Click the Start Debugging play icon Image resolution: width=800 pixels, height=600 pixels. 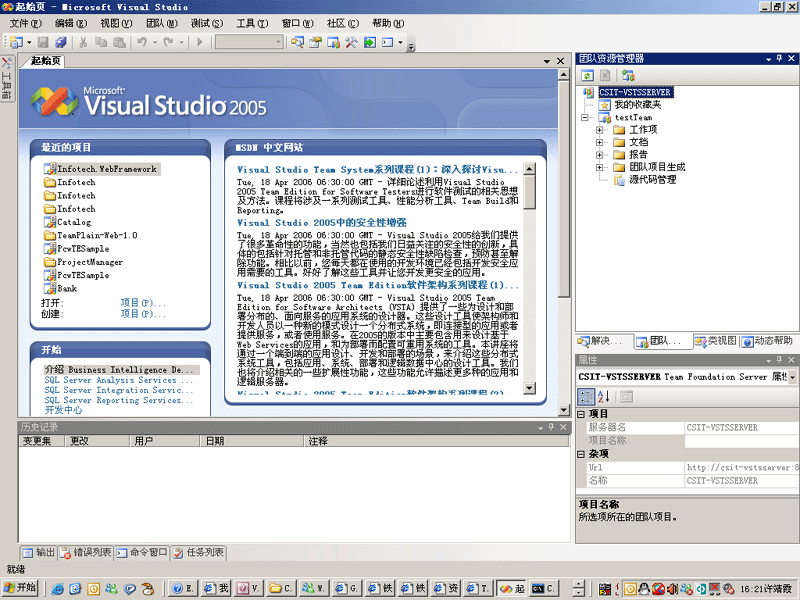200,42
